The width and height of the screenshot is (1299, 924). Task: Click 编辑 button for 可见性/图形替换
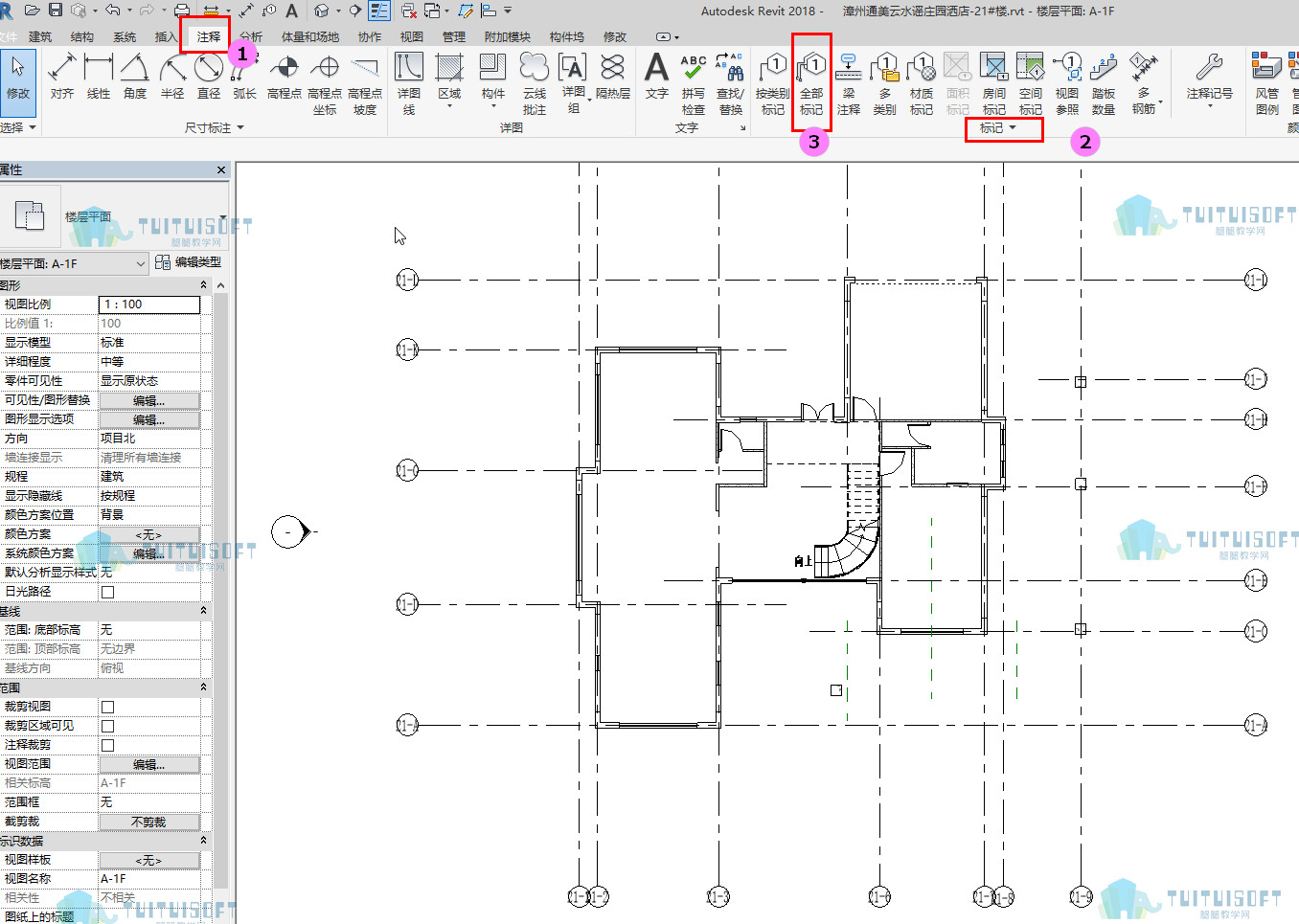[x=149, y=400]
